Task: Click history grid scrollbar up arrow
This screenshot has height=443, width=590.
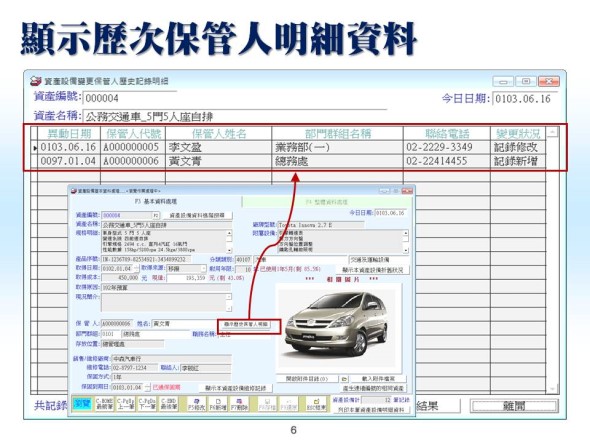Action: point(552,132)
